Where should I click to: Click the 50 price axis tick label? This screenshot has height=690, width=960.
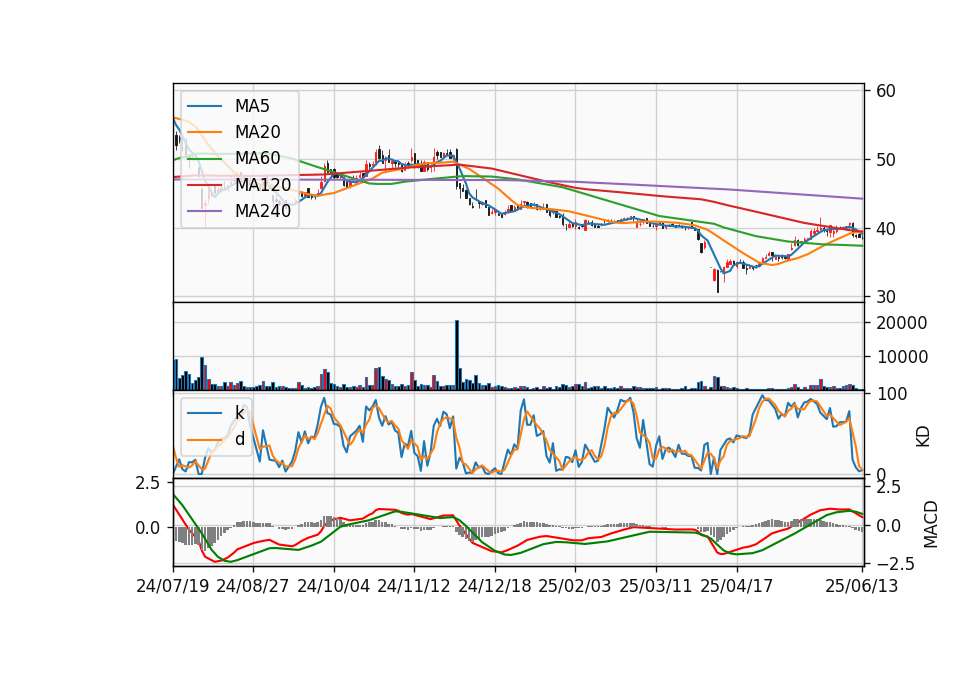tap(886, 160)
